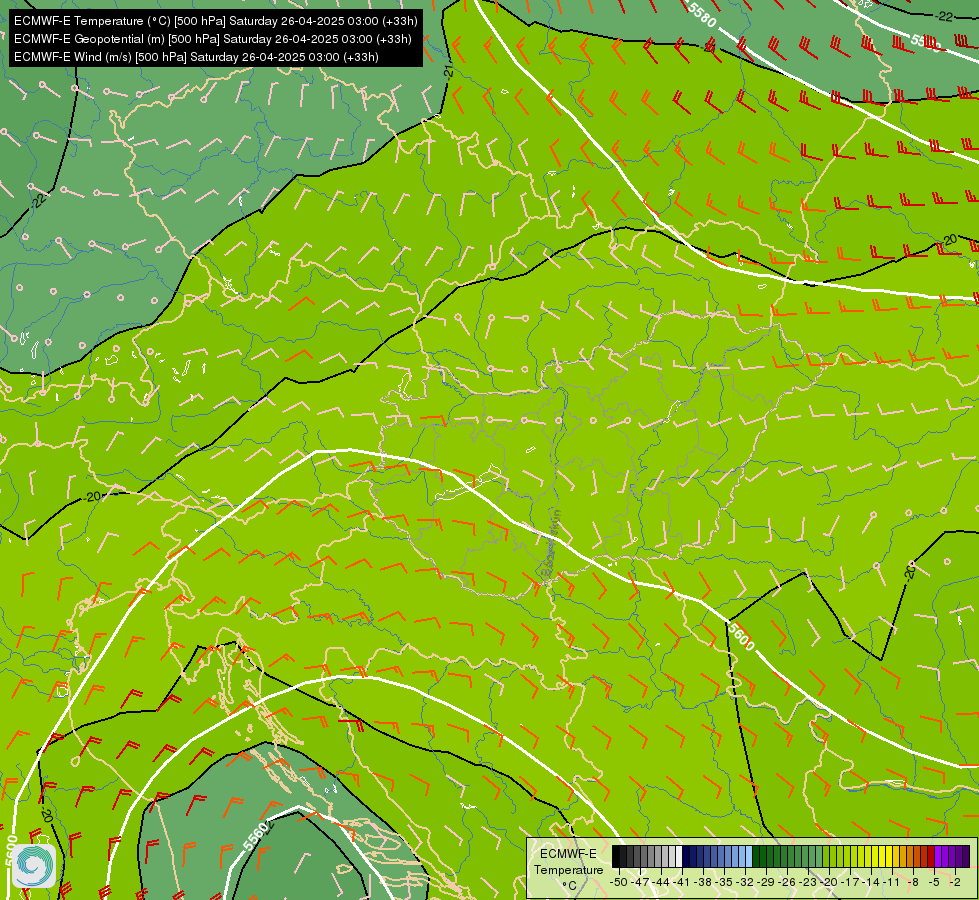Select the ECMWF-E Wind (m/s) title line
The image size is (979, 900).
(196, 57)
